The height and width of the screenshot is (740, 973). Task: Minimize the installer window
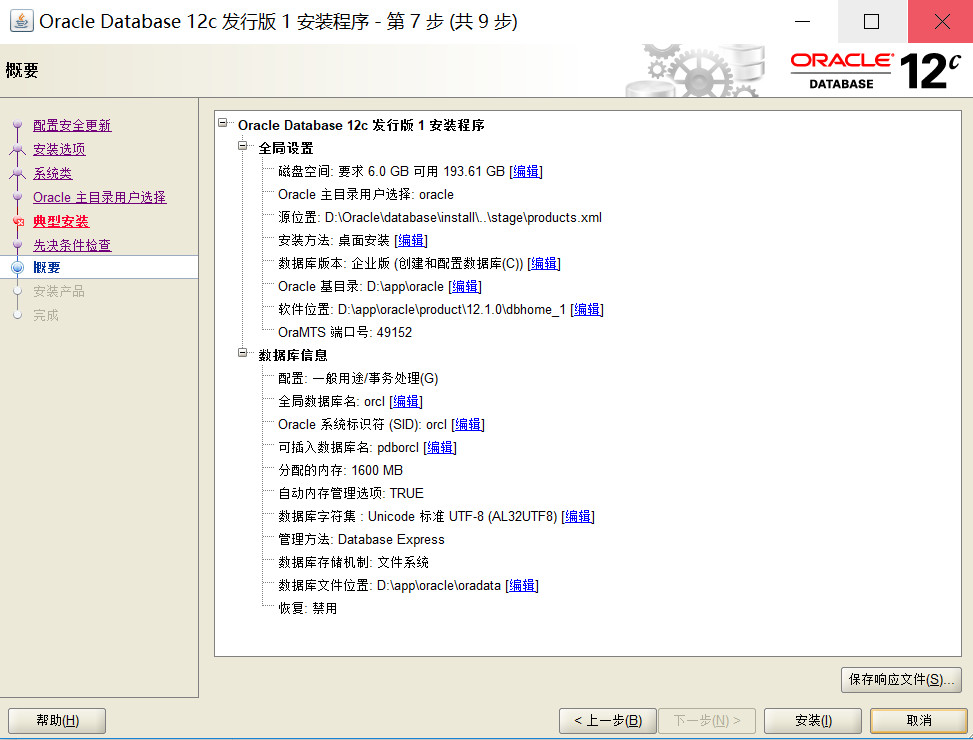click(802, 21)
